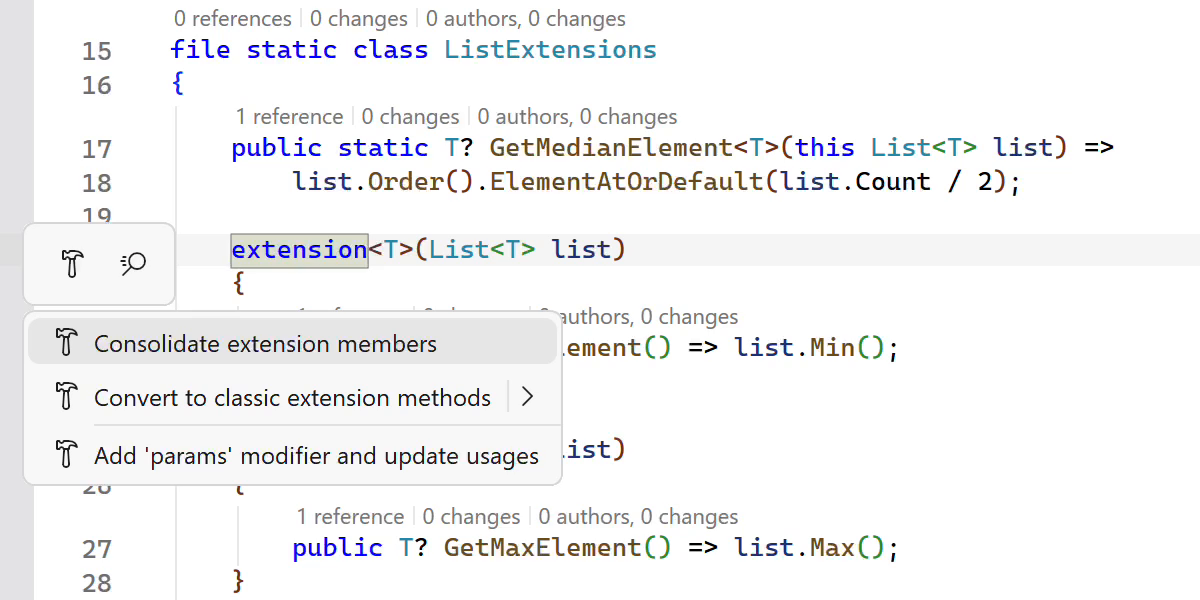Open '1 reference' CodeLens above GetMedianElement
The image size is (1200, 600).
coord(289,117)
